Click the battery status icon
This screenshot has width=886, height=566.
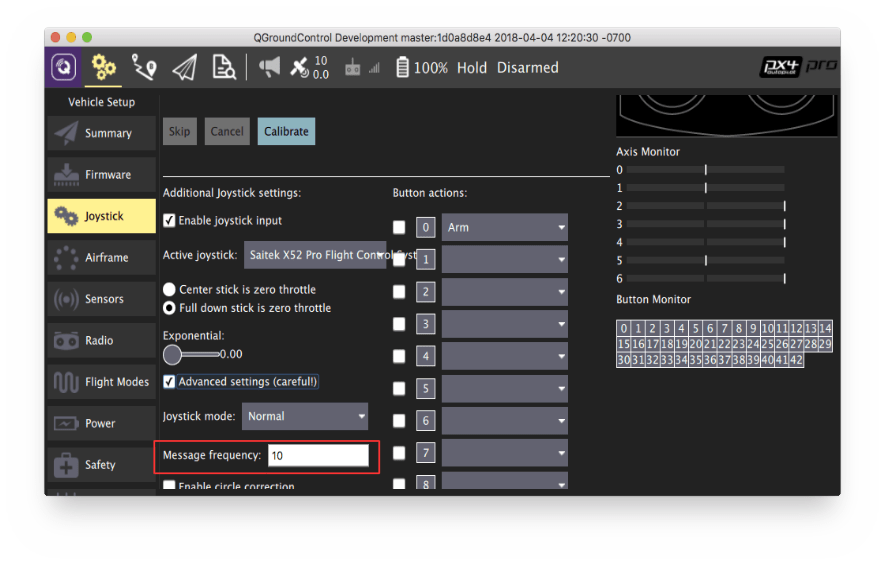pyautogui.click(x=402, y=67)
